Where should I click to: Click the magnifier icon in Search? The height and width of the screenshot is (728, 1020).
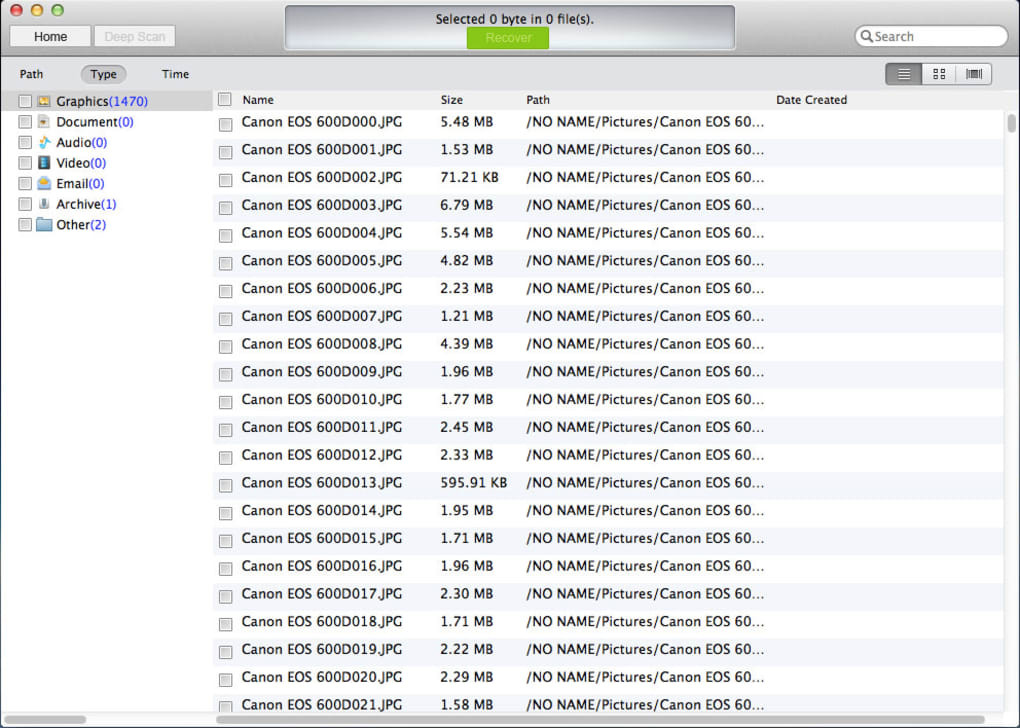point(866,36)
